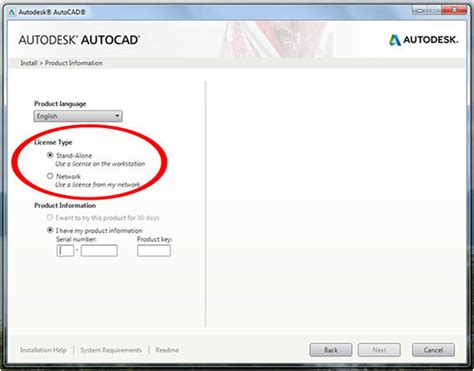
Task: Click 'Use a license on the workstation' text
Action: click(100, 164)
